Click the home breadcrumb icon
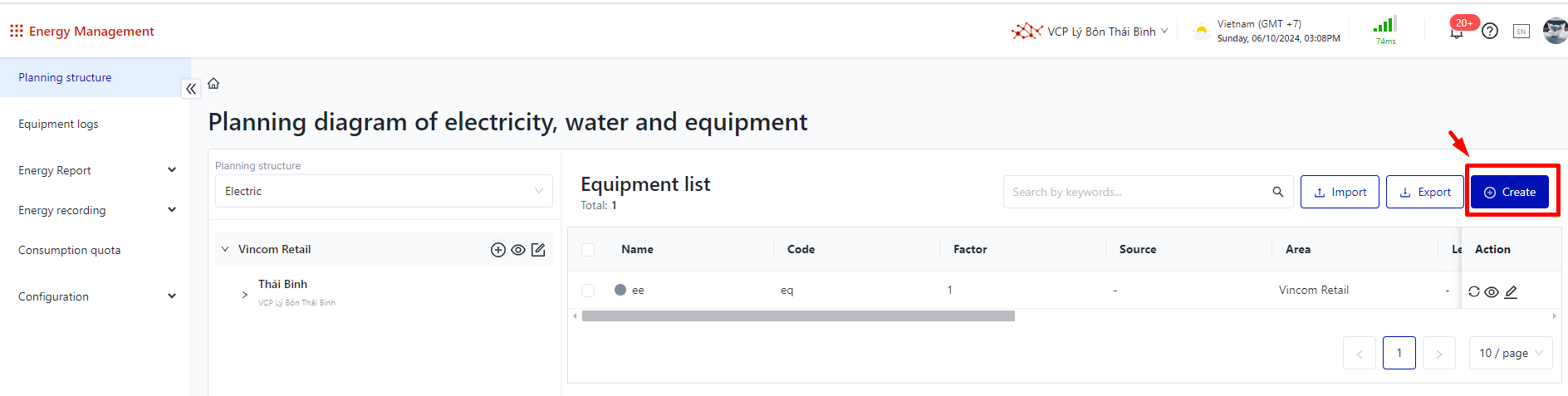 click(x=213, y=83)
